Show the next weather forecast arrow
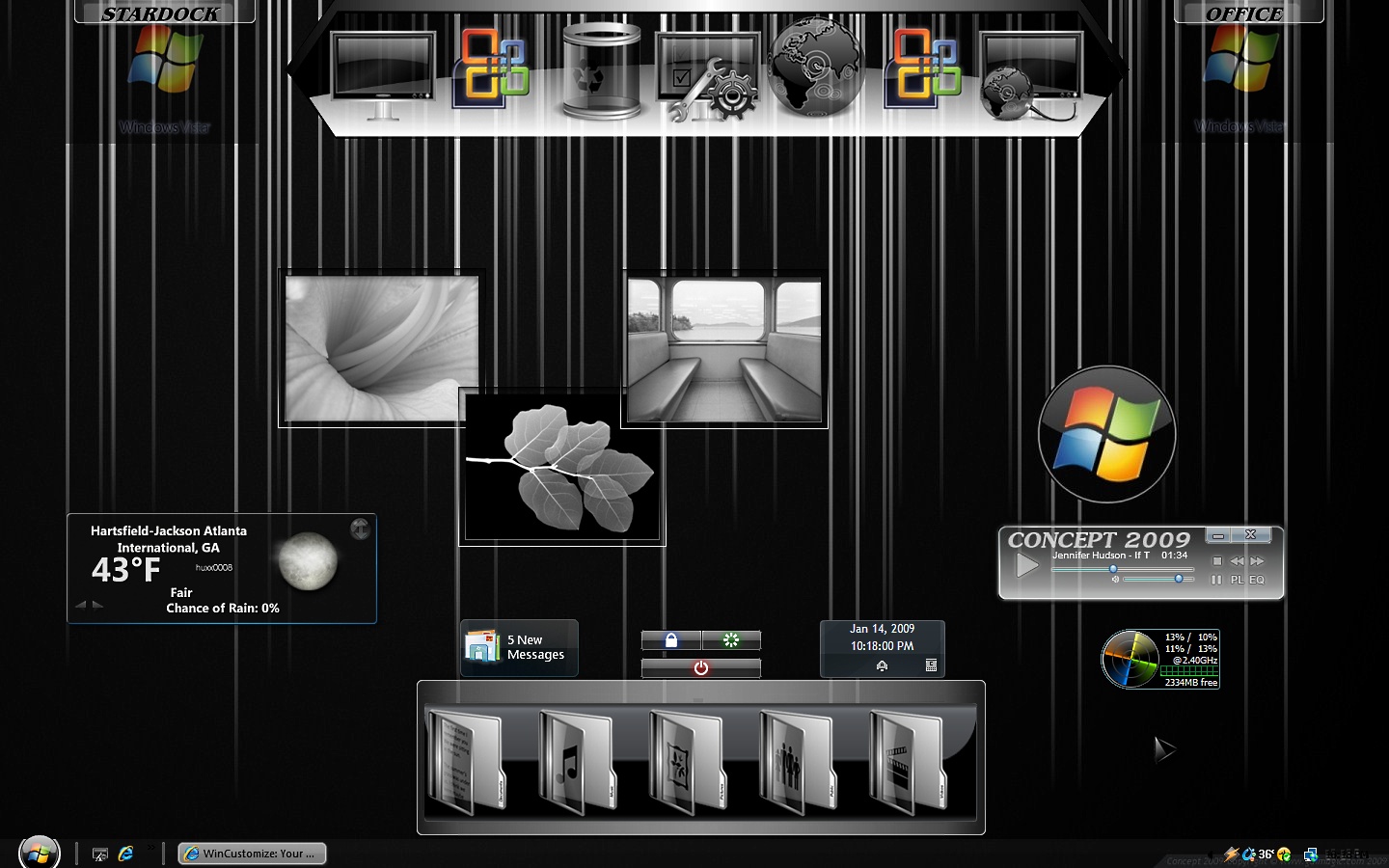The width and height of the screenshot is (1389, 868). [97, 605]
